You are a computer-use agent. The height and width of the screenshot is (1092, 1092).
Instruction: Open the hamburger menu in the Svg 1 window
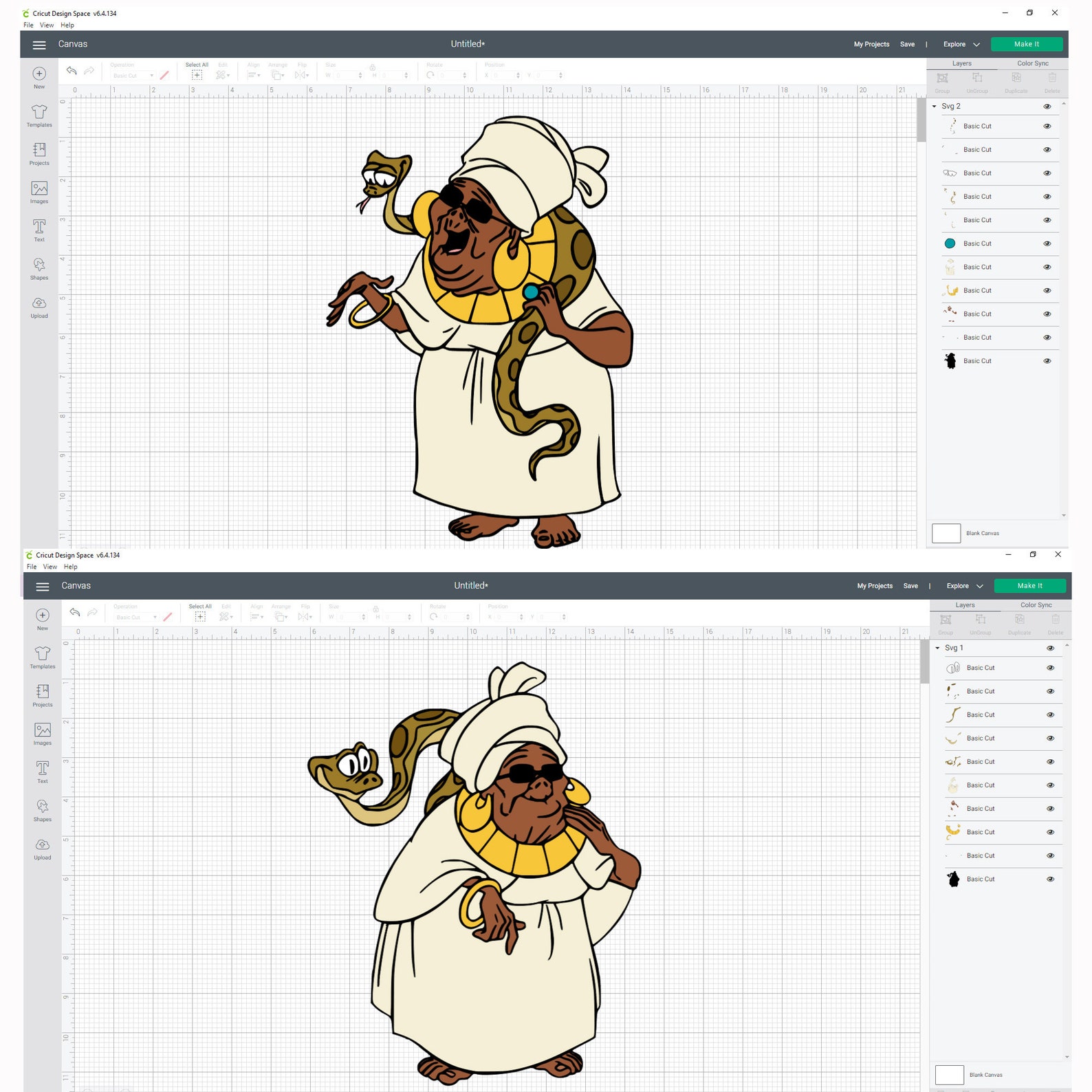43,587
